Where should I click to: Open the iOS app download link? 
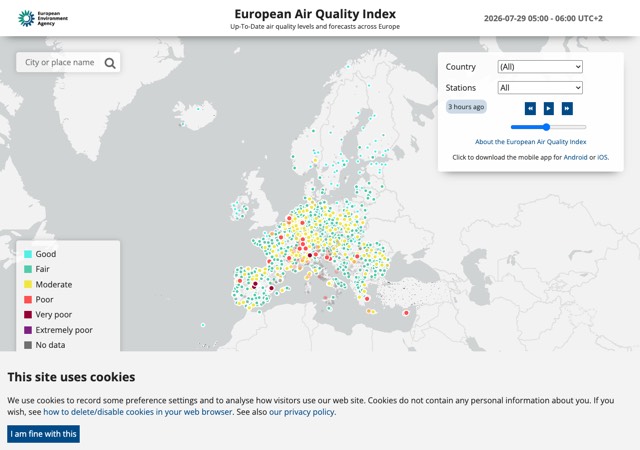tap(602, 157)
